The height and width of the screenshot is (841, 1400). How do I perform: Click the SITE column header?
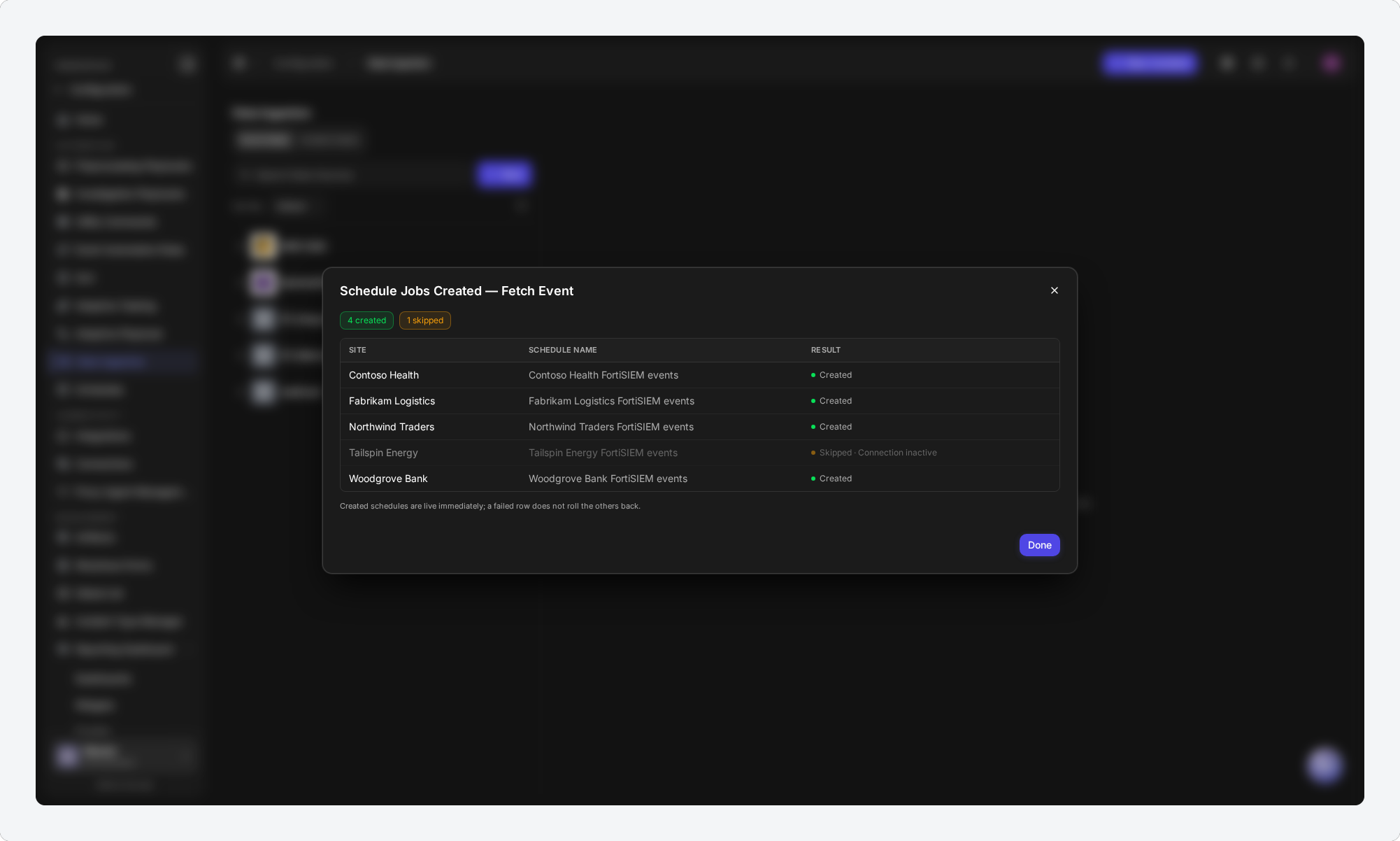tap(357, 350)
